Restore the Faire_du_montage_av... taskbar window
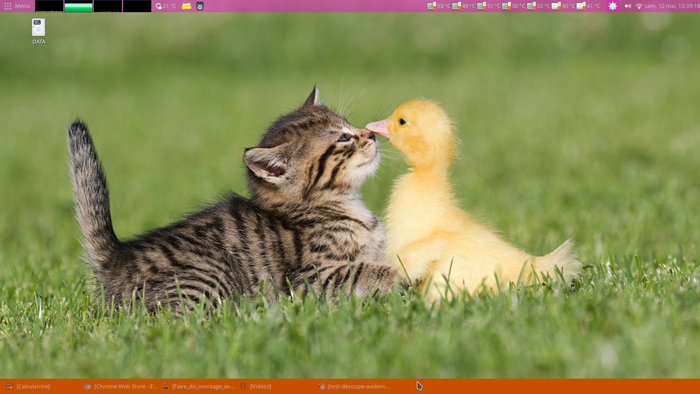 (x=198, y=386)
